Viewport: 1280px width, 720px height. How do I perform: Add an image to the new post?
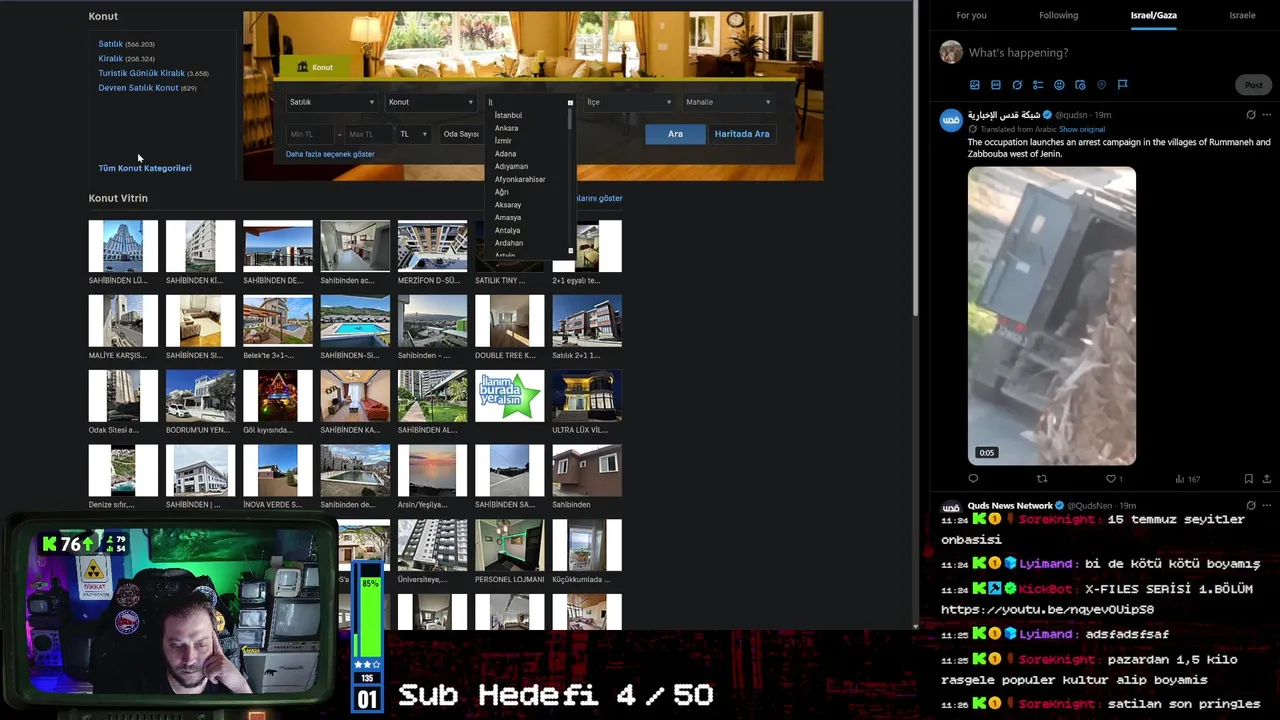[x=975, y=85]
